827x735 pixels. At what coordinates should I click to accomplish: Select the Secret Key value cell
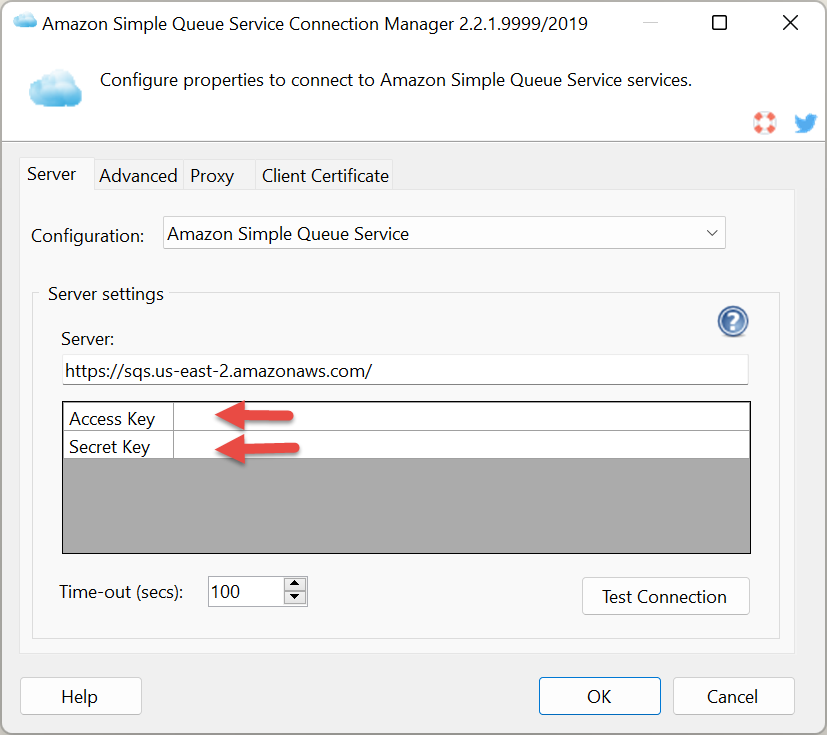(x=461, y=445)
